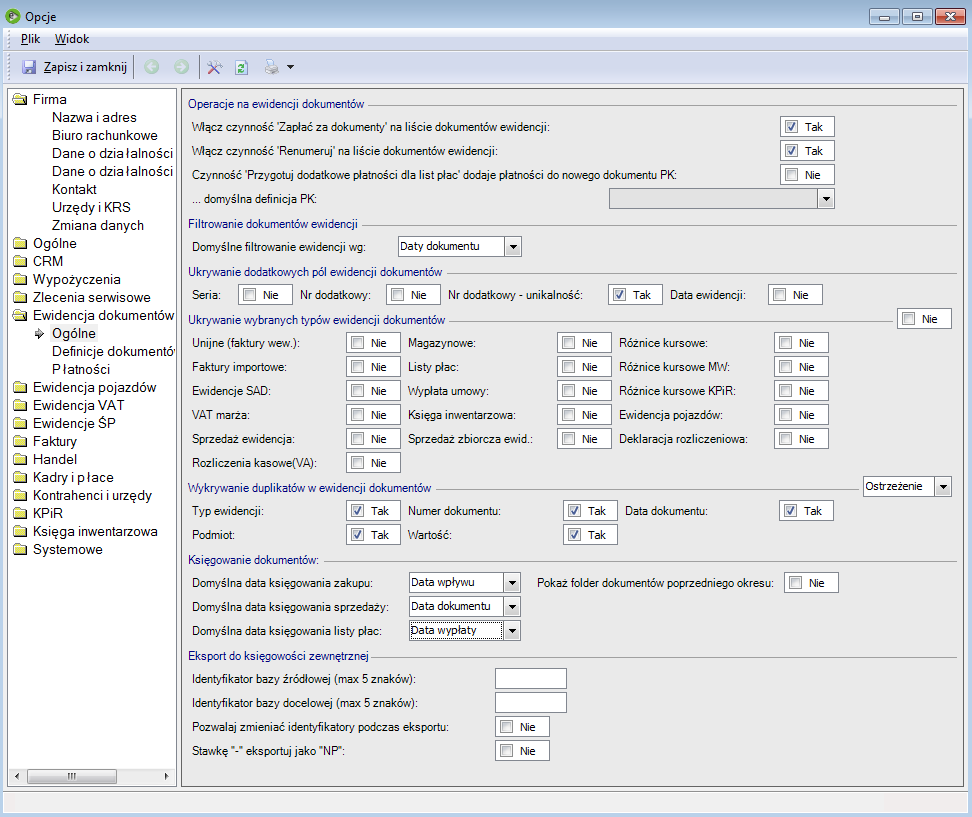Viewport: 972px width, 817px height.
Task: Open the Ewidencja pojazdów folder icon
Action: pyautogui.click(x=20, y=387)
